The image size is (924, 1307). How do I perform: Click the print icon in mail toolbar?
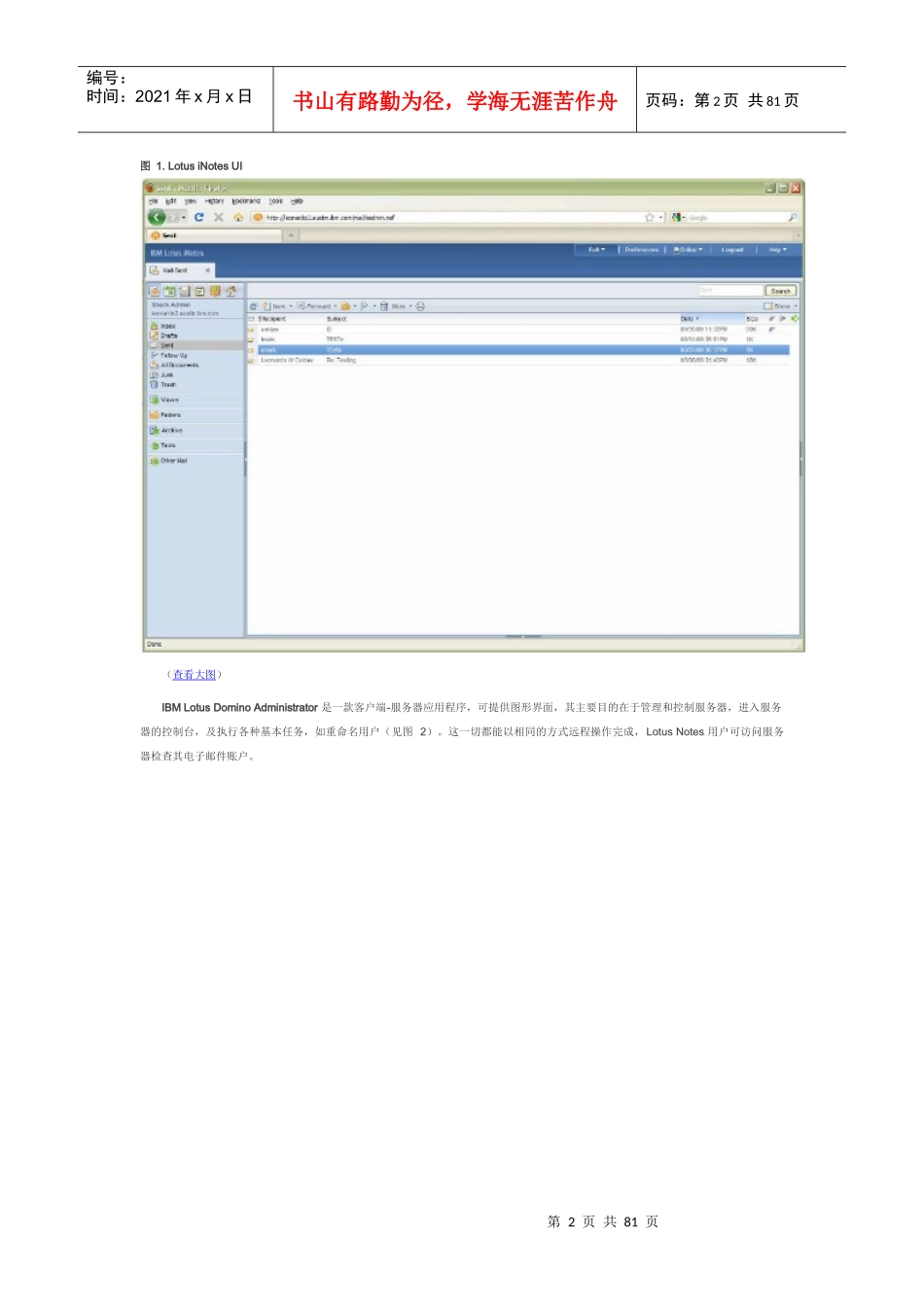tap(421, 306)
